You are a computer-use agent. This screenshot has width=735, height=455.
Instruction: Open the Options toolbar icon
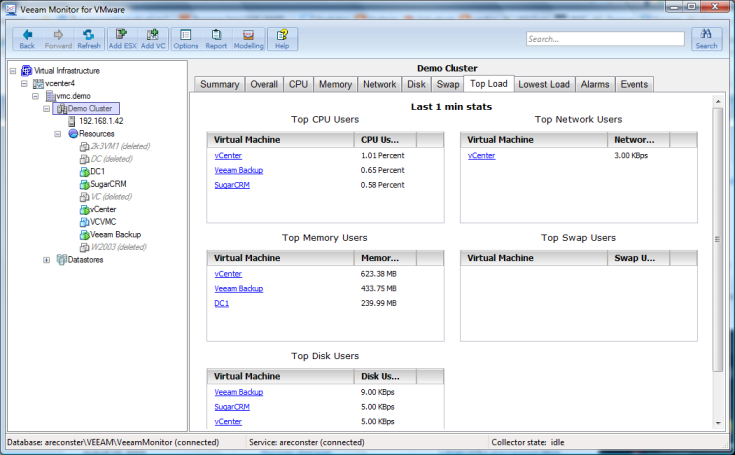coord(186,39)
